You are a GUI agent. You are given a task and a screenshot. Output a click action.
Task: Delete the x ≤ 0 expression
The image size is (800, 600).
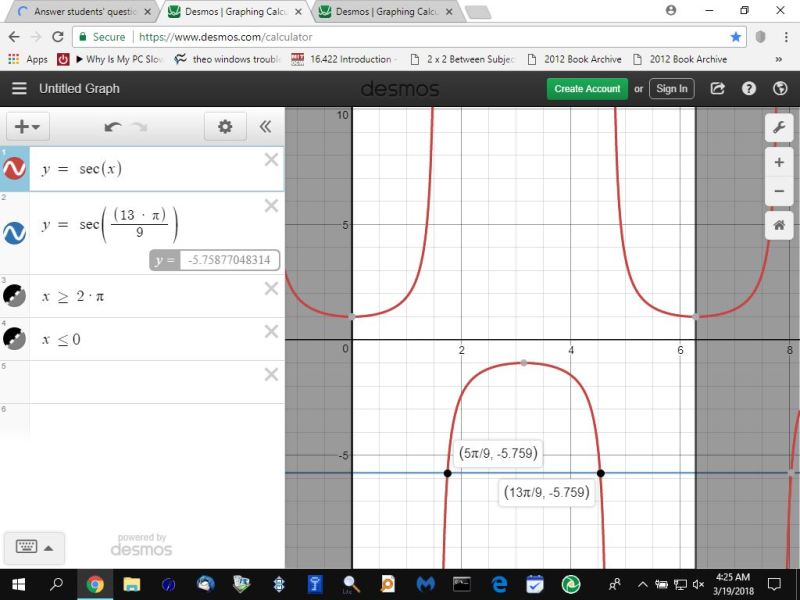pyautogui.click(x=271, y=332)
